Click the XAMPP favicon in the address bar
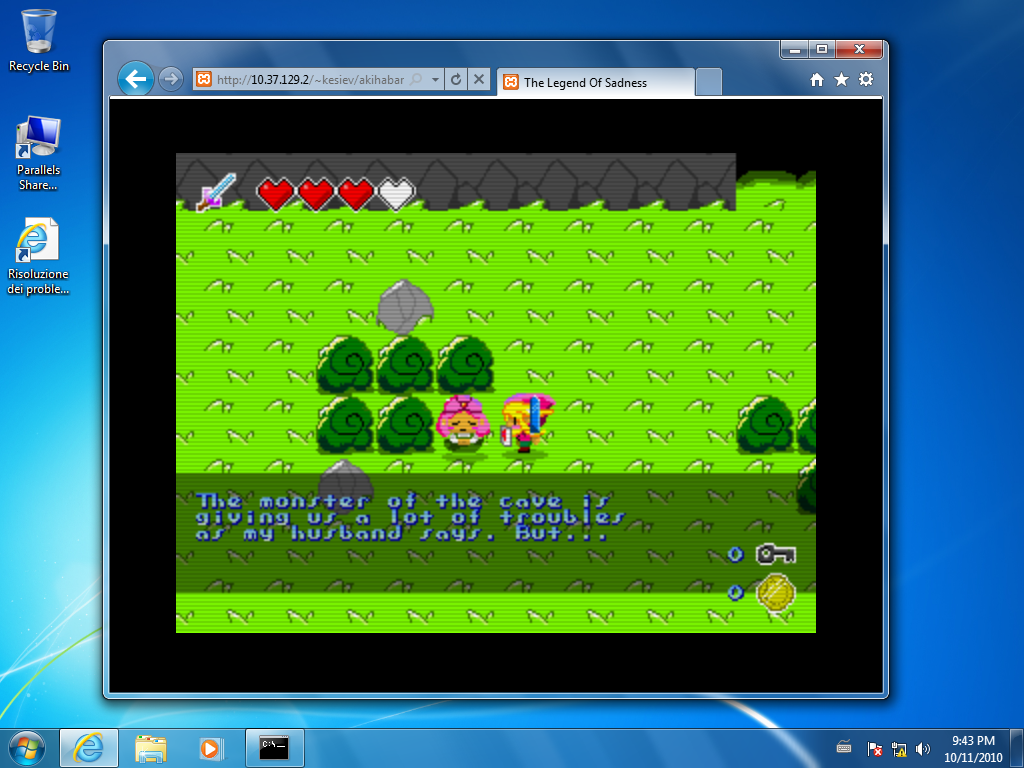Image resolution: width=1024 pixels, height=768 pixels. pos(204,80)
